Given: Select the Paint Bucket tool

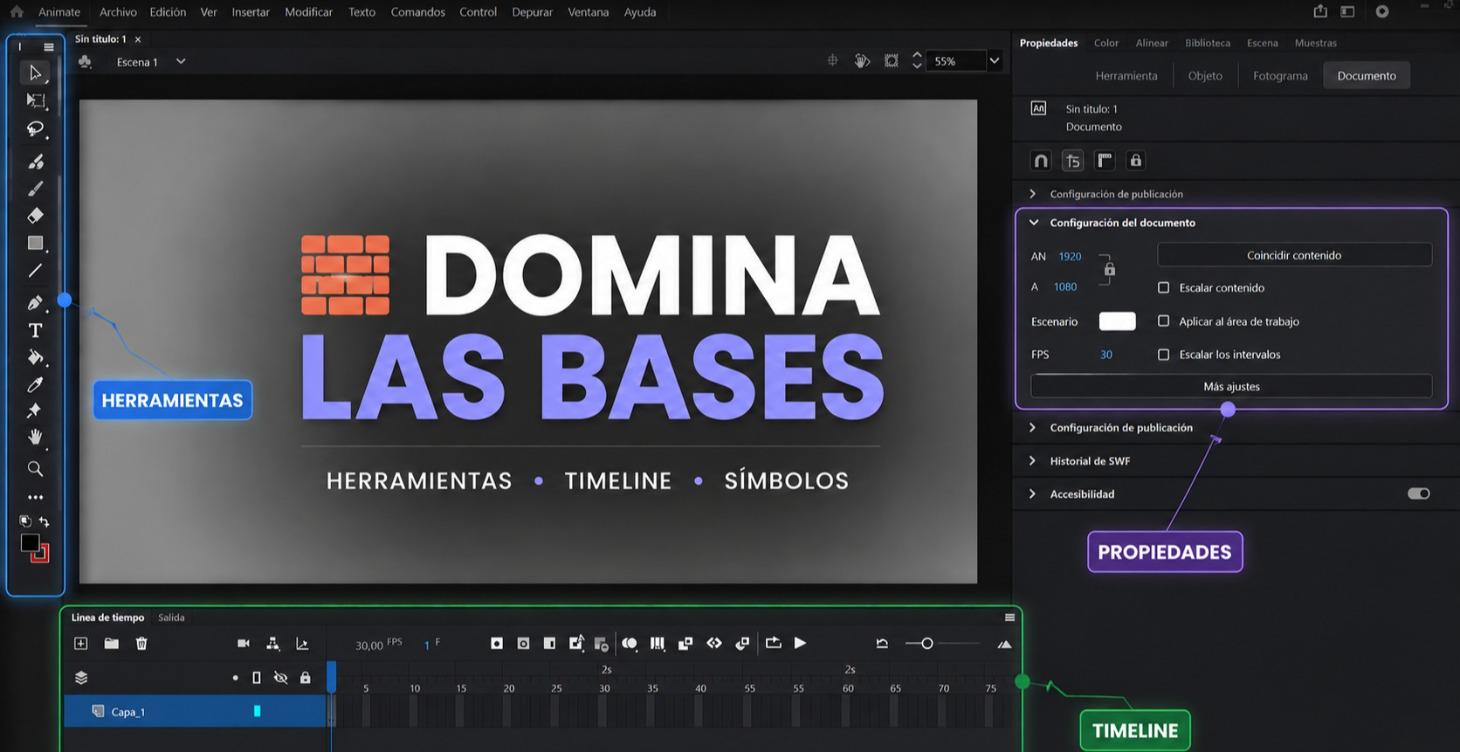Looking at the screenshot, I should click(35, 357).
